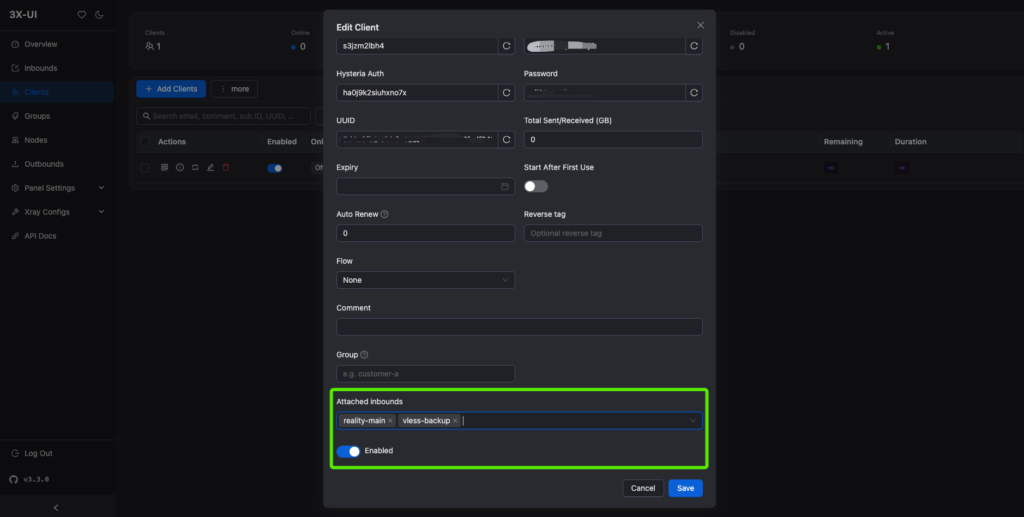Viewport: 1024px width, 517px height.
Task: Click the Comment input field
Action: point(519,327)
